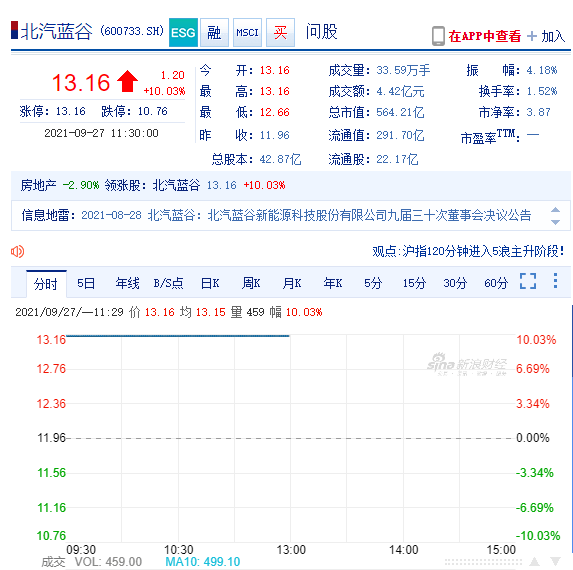Open the 九届三十次董事会决议公告 announcement link
This screenshot has width=573, height=570.
(x=369, y=215)
